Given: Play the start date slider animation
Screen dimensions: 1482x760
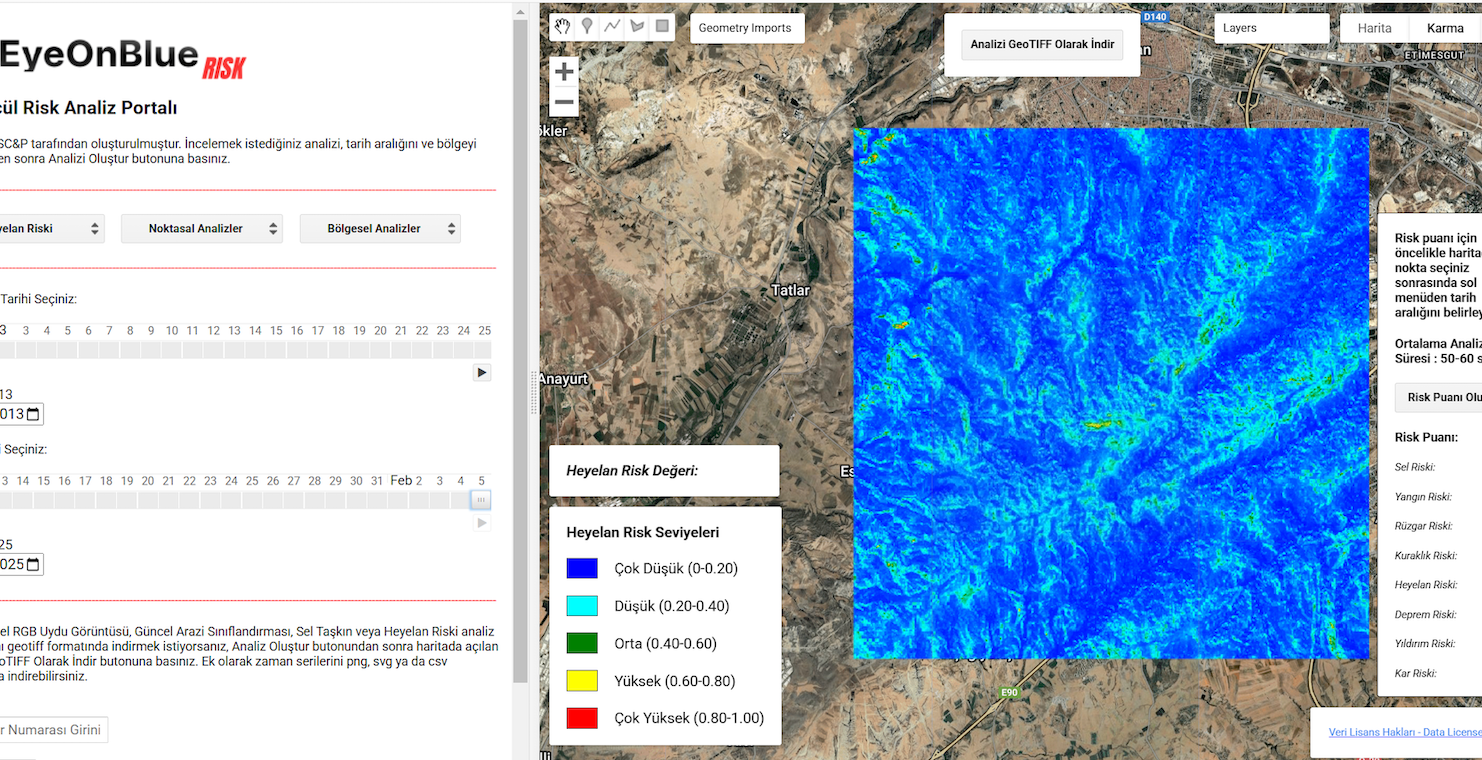Looking at the screenshot, I should tap(482, 372).
